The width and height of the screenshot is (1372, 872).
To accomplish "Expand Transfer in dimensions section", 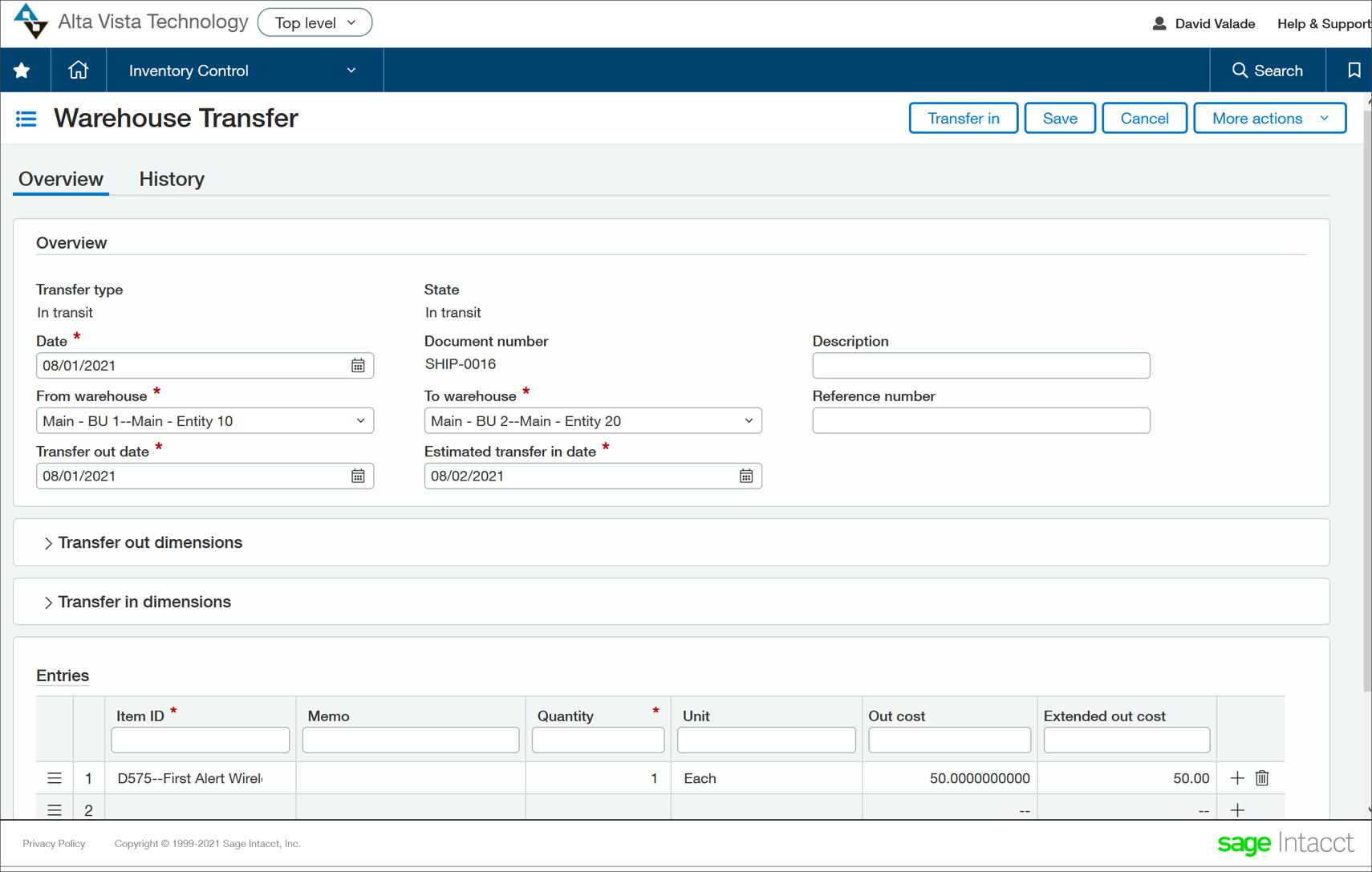I will (x=137, y=602).
